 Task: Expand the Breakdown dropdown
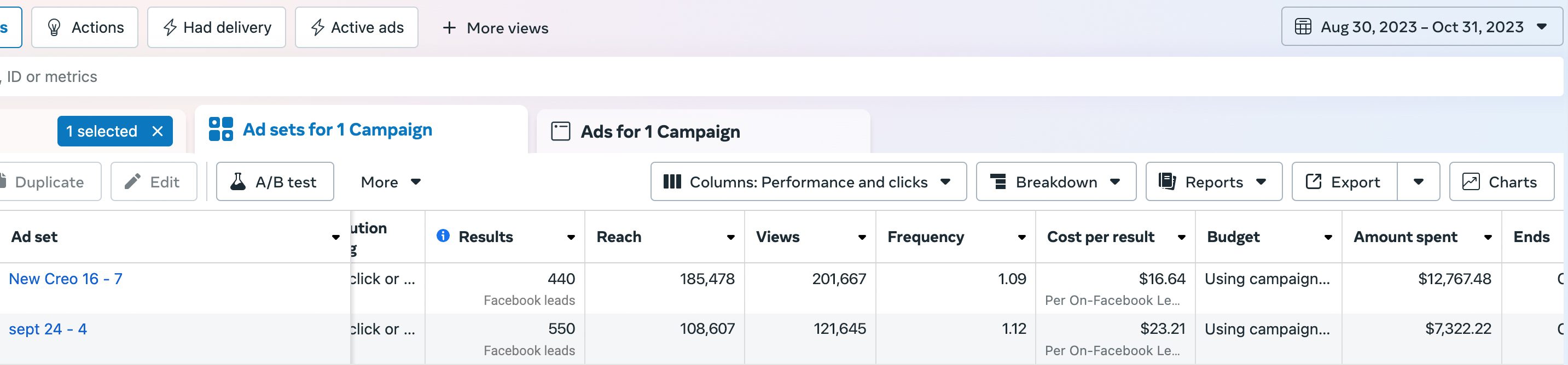pyautogui.click(x=1055, y=182)
